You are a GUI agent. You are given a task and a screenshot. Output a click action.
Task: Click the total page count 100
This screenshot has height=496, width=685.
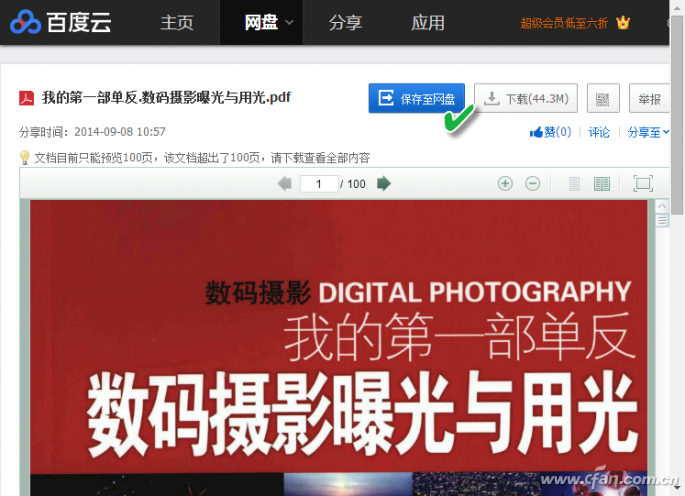pos(356,184)
